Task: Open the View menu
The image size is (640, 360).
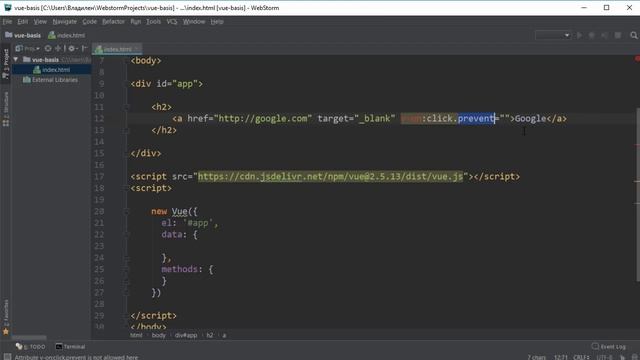Action: click(x=40, y=22)
